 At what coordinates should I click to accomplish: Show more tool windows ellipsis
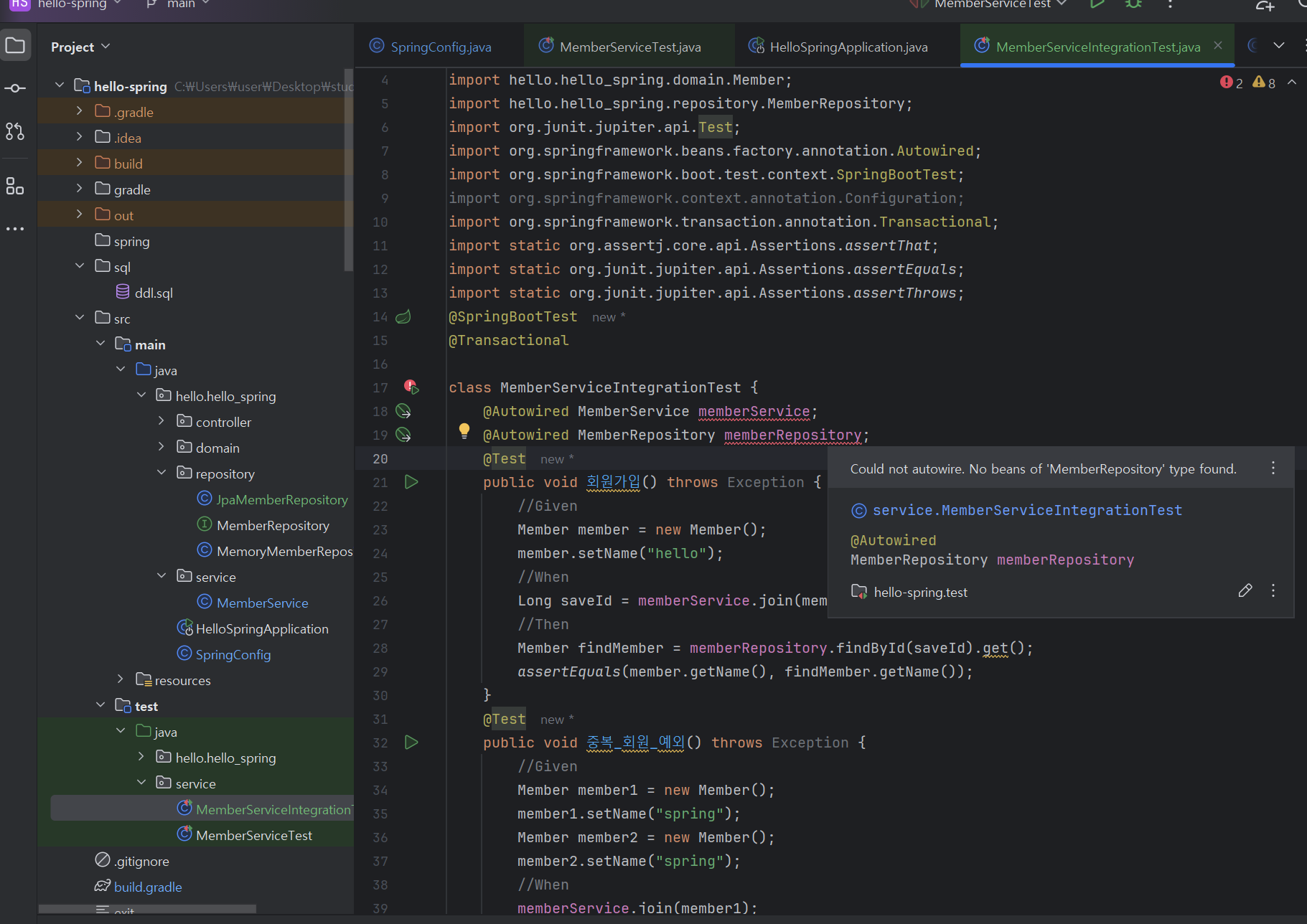tap(15, 229)
